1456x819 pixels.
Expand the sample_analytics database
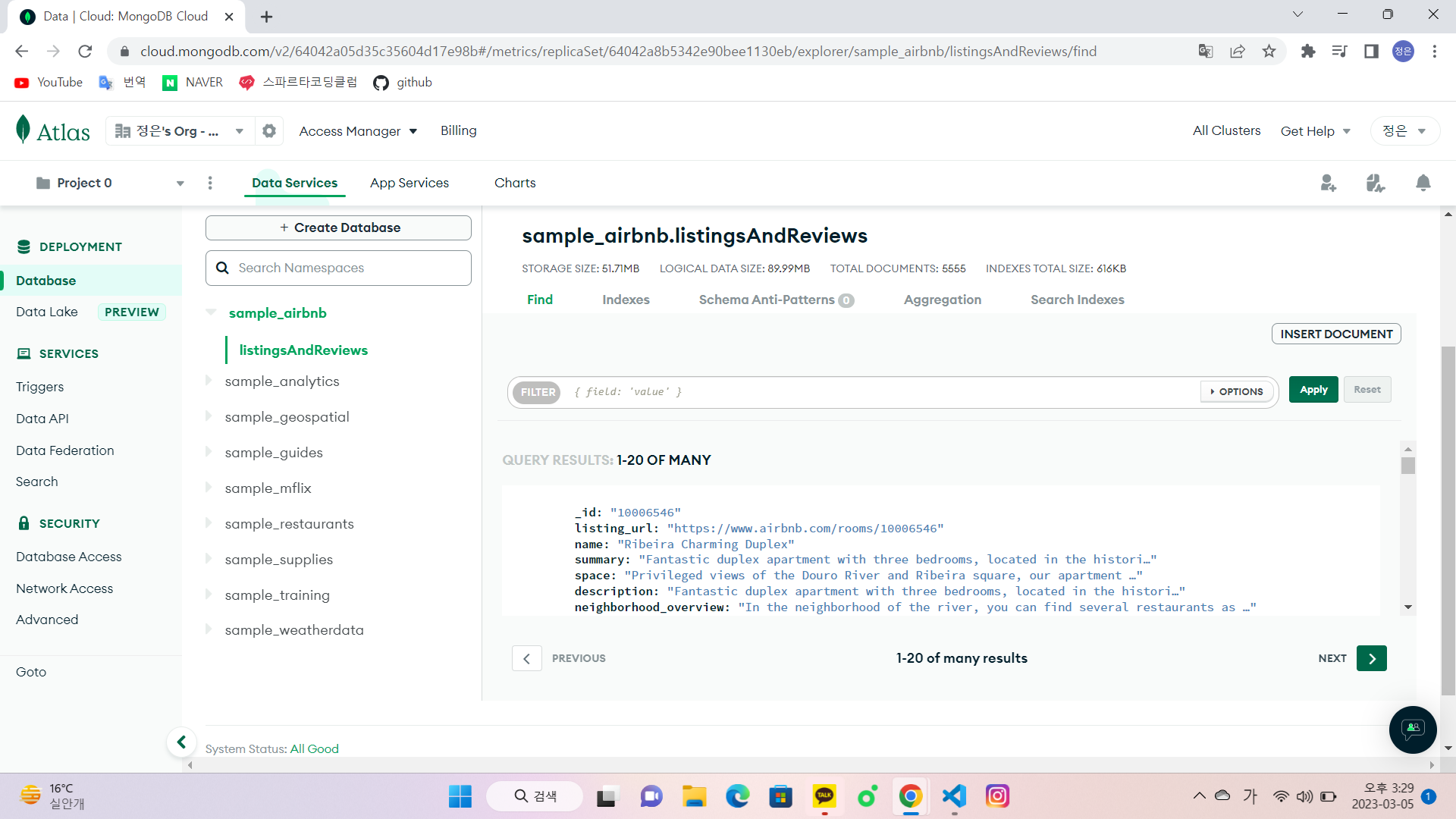coord(209,381)
